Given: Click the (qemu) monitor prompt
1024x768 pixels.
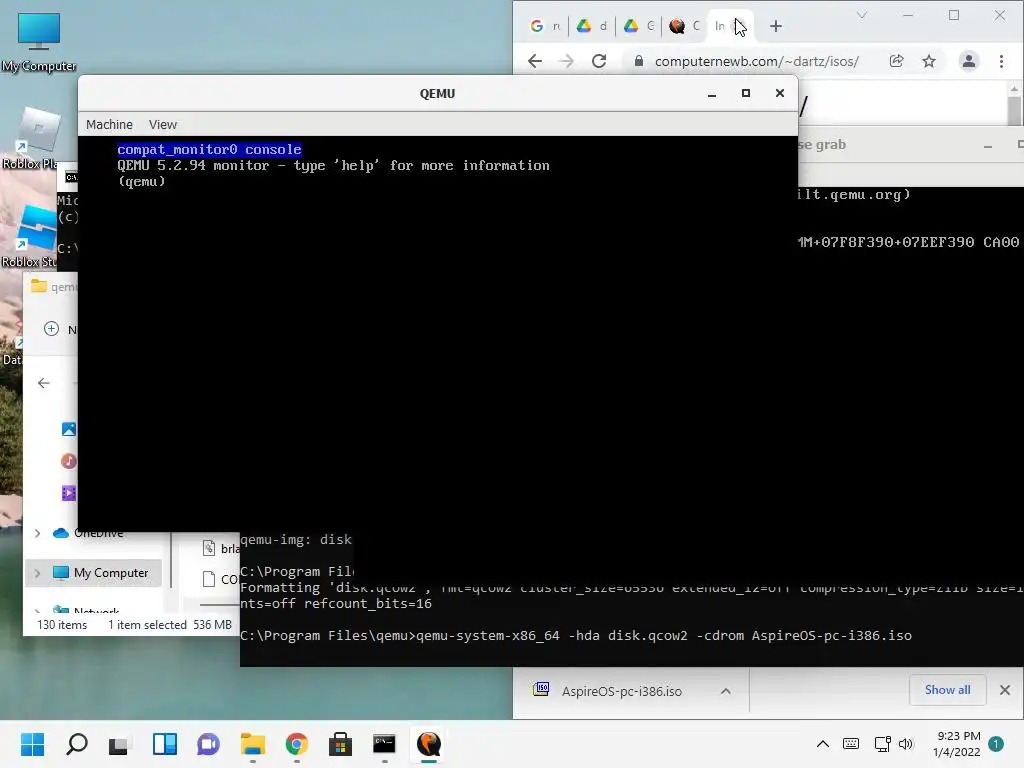Looking at the screenshot, I should 142,182.
